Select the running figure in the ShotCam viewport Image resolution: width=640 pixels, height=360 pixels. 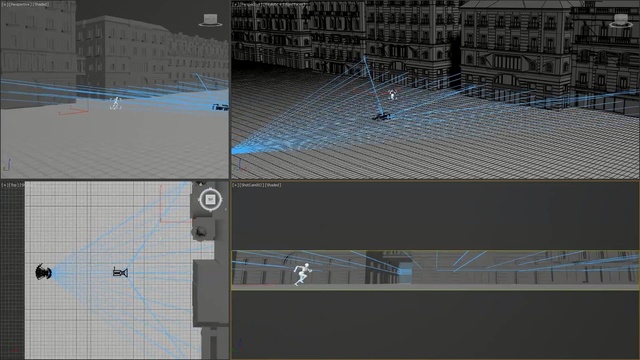302,273
